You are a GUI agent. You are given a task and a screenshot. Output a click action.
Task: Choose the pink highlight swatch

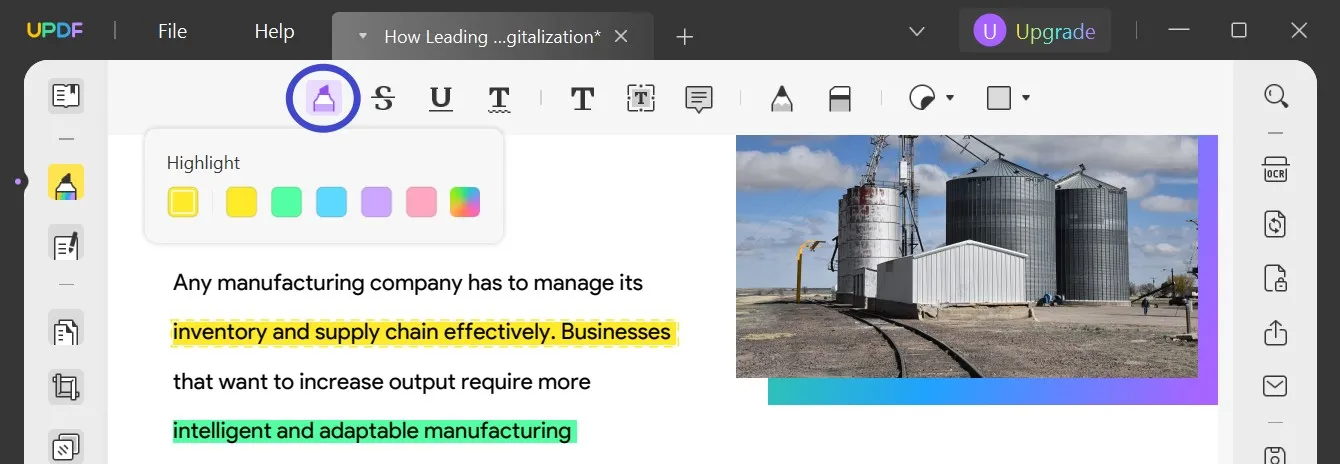tap(422, 202)
